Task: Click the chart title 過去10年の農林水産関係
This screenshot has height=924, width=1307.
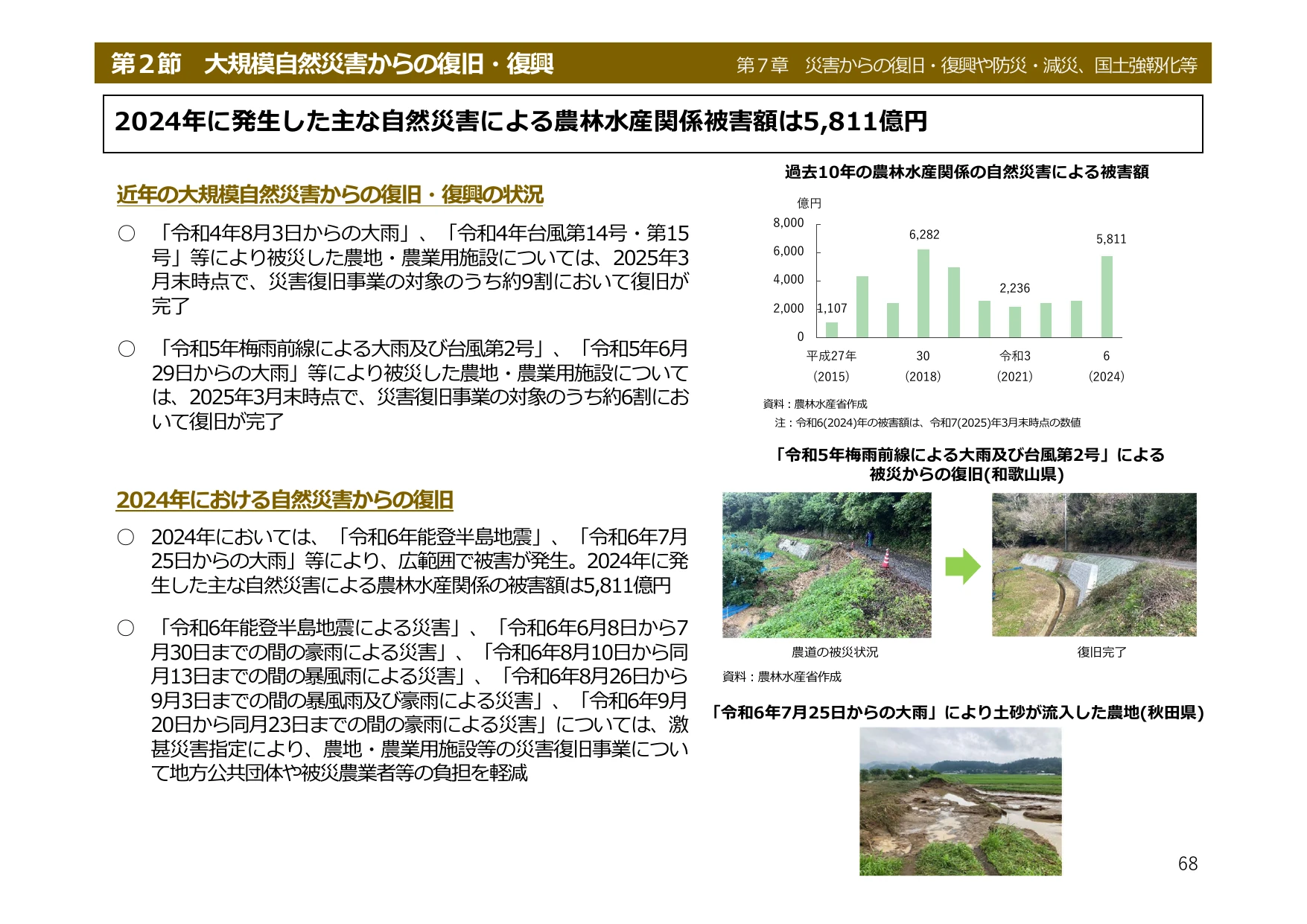Action: [x=967, y=172]
